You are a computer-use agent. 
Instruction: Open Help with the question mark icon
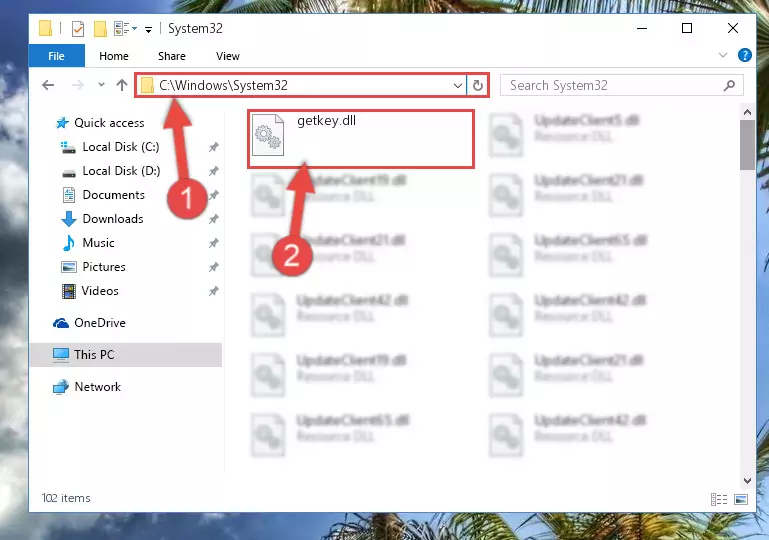click(x=744, y=55)
